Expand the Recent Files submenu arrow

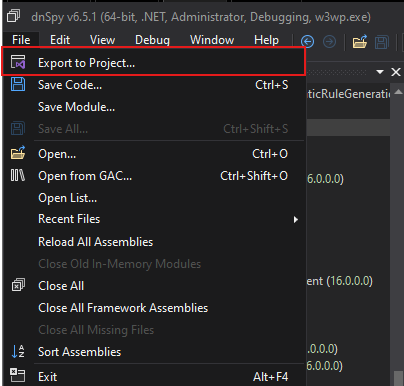click(x=295, y=220)
